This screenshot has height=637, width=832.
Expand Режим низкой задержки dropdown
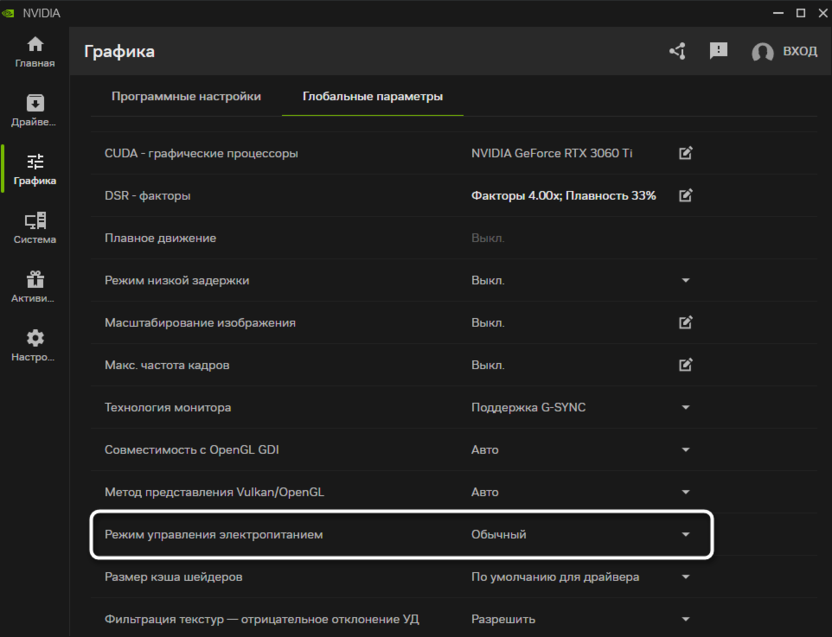click(685, 281)
